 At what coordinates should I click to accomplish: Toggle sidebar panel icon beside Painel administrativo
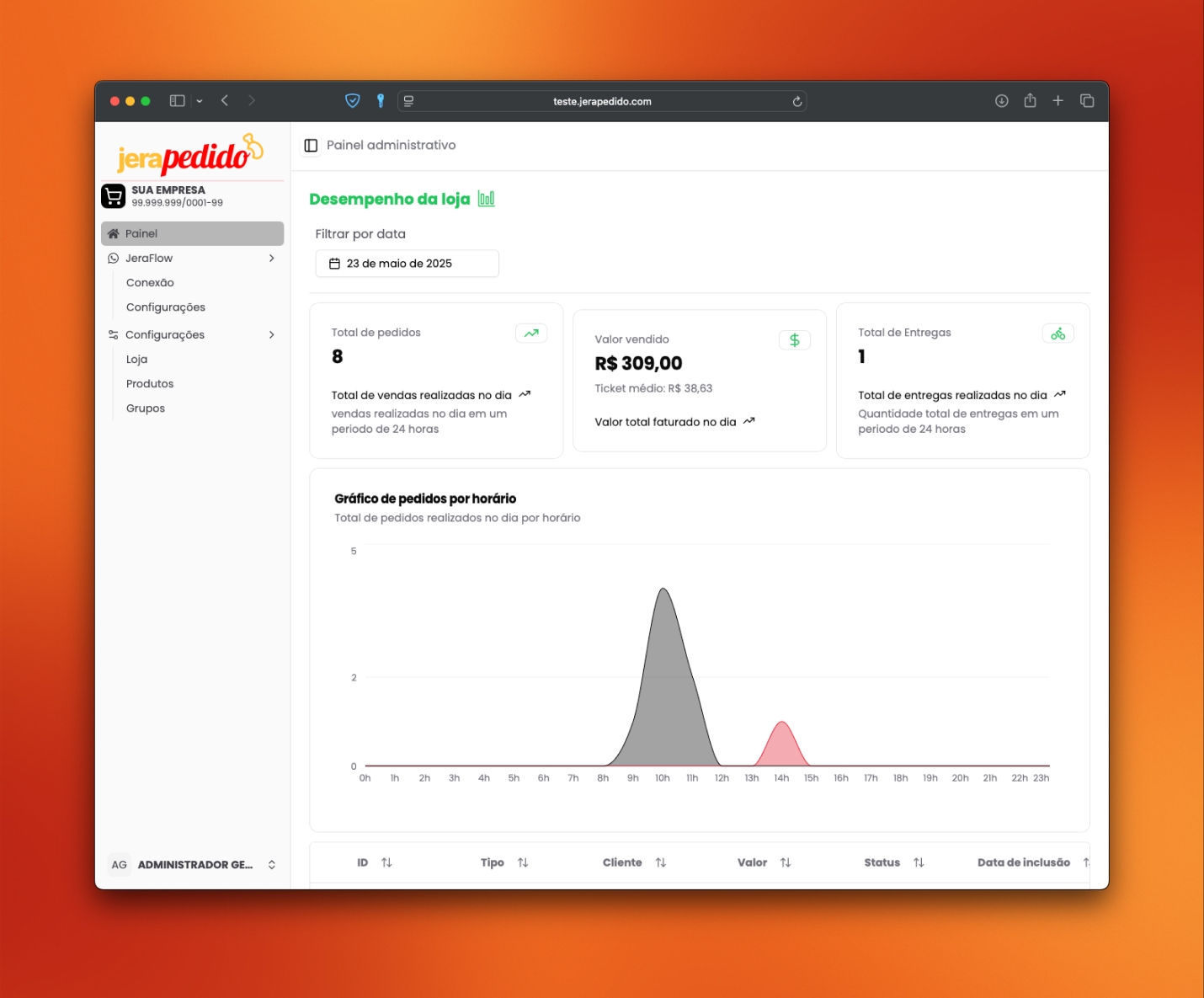click(x=311, y=146)
